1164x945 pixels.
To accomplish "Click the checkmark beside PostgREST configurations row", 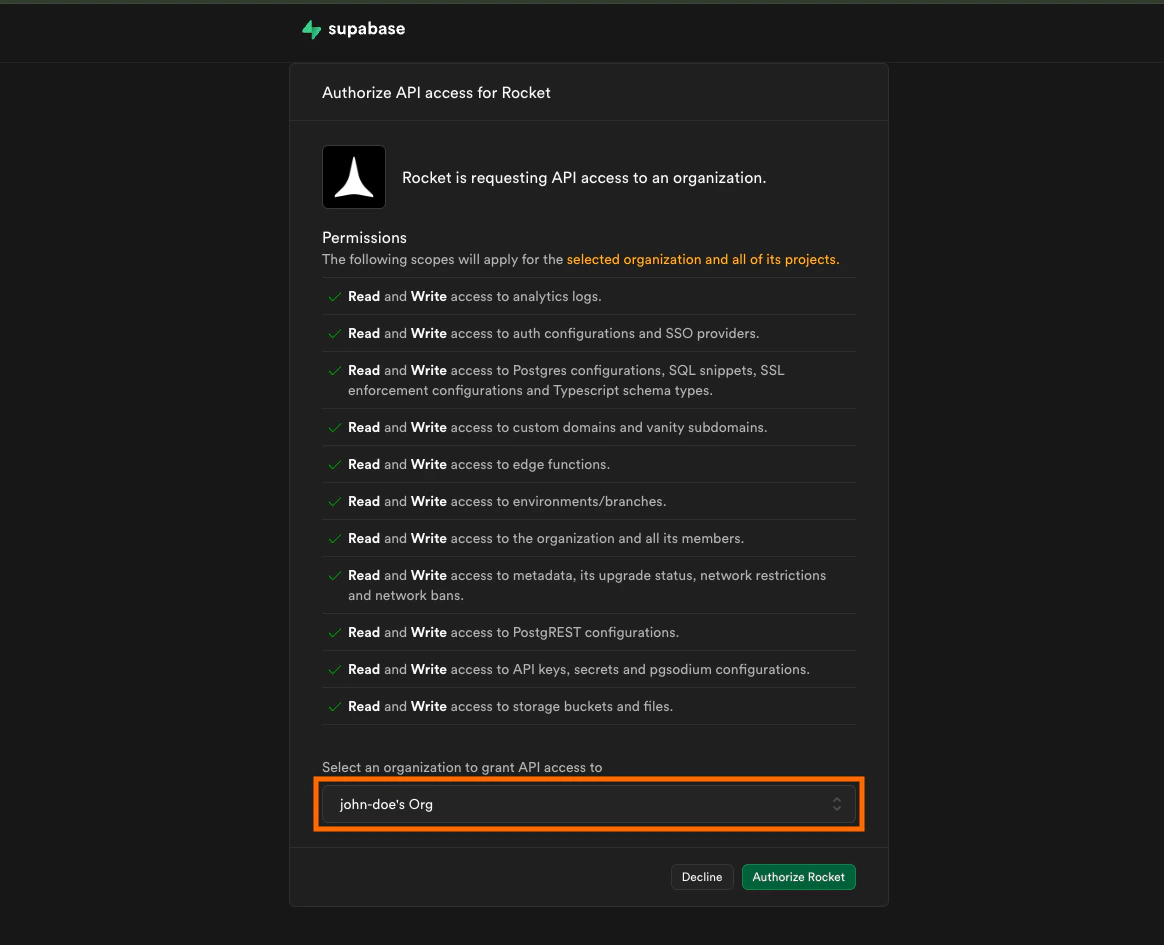I will point(335,632).
